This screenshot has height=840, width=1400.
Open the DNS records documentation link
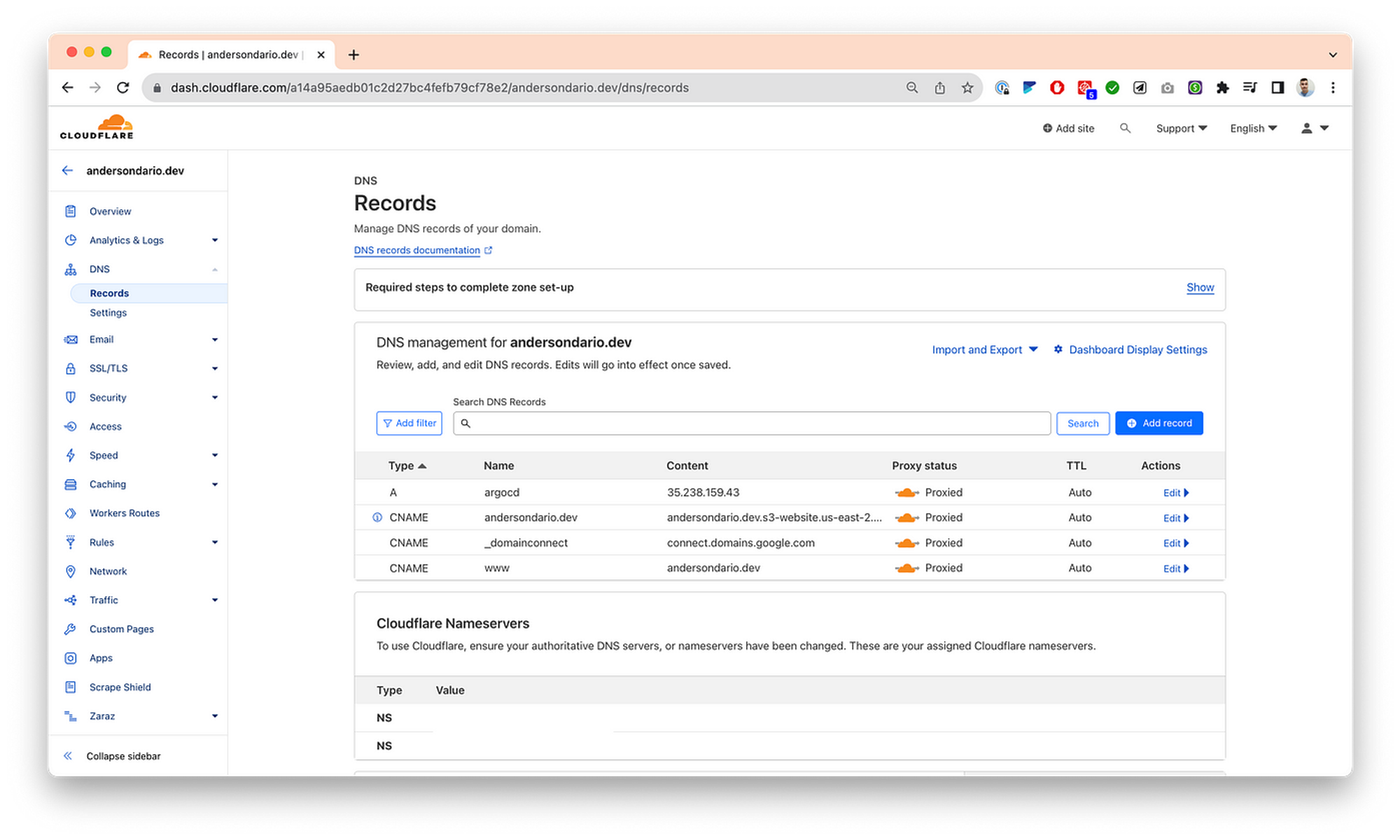point(417,250)
